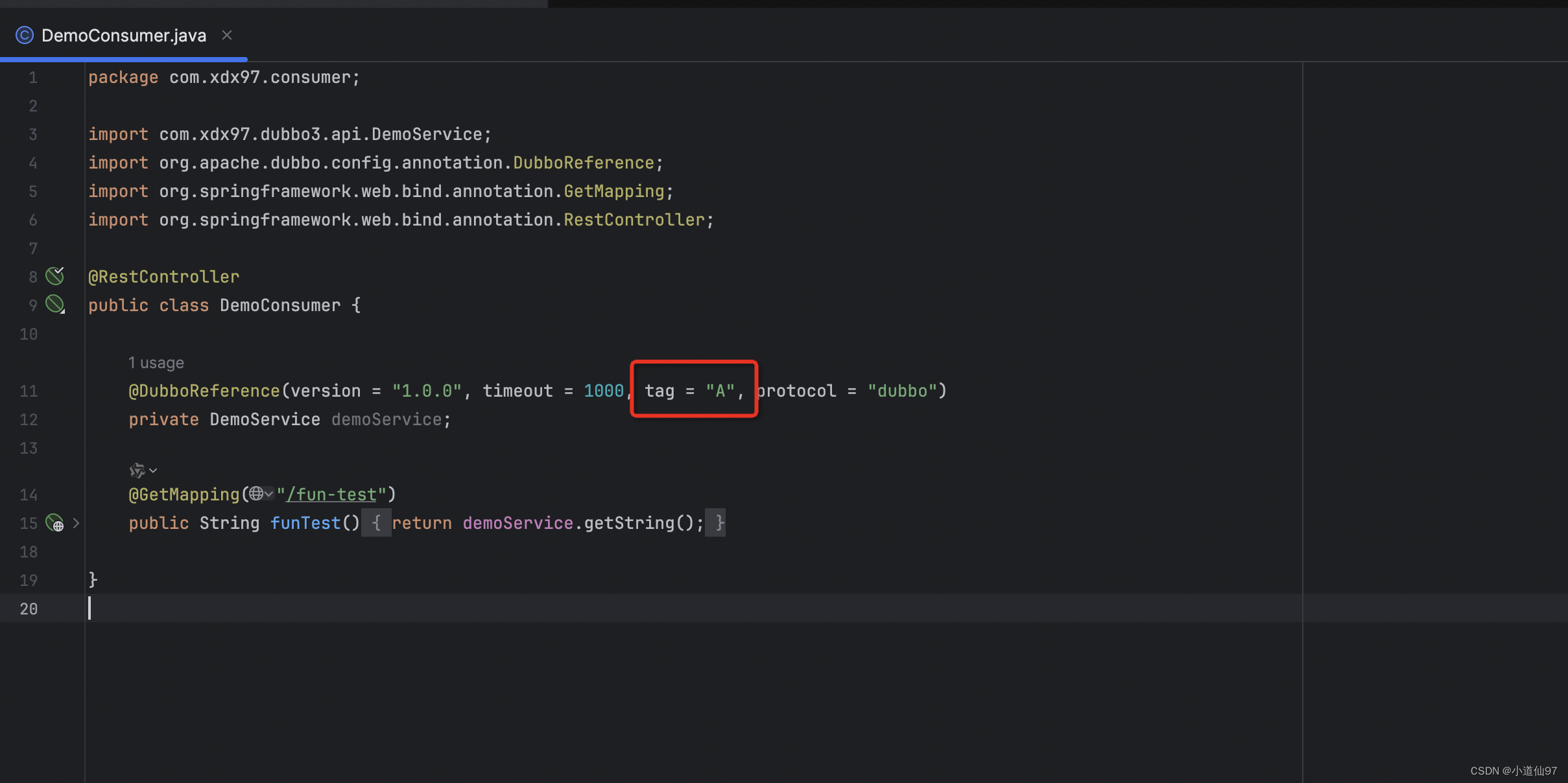Click the DemoService type on line 12
This screenshot has width=1568, height=783.
(x=265, y=419)
